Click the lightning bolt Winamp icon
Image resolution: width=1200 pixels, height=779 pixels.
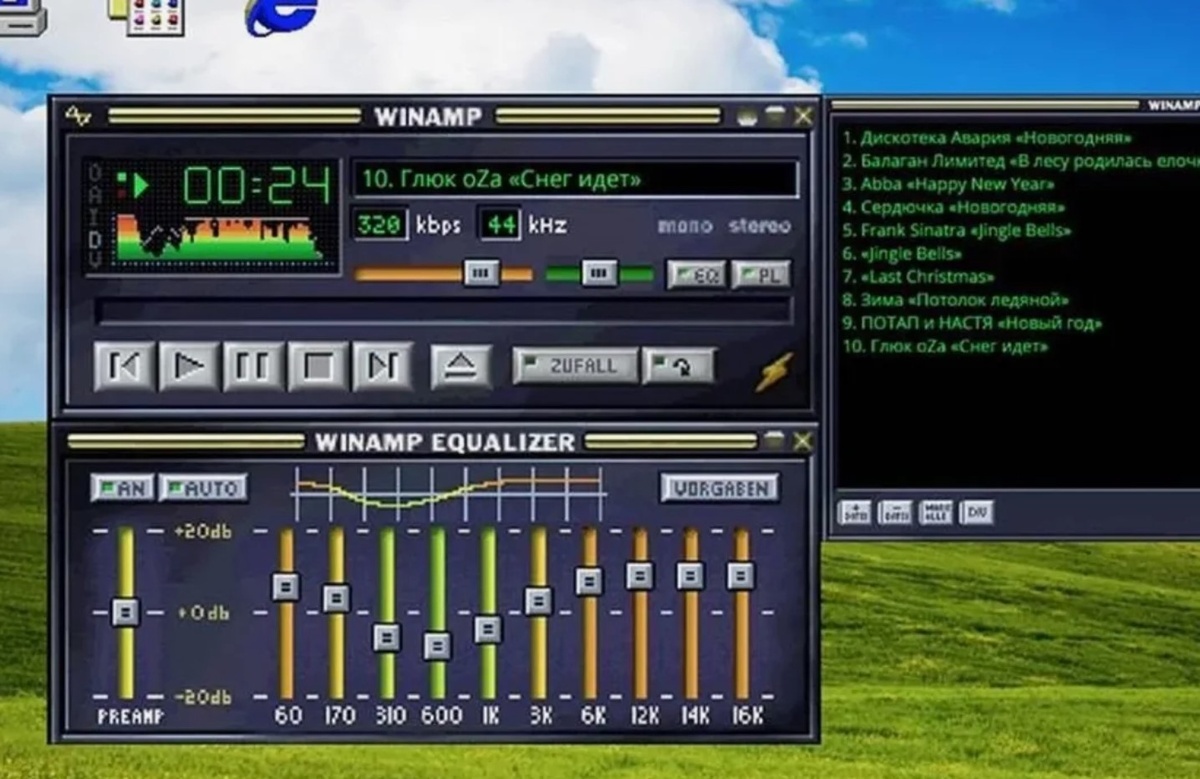tap(775, 370)
